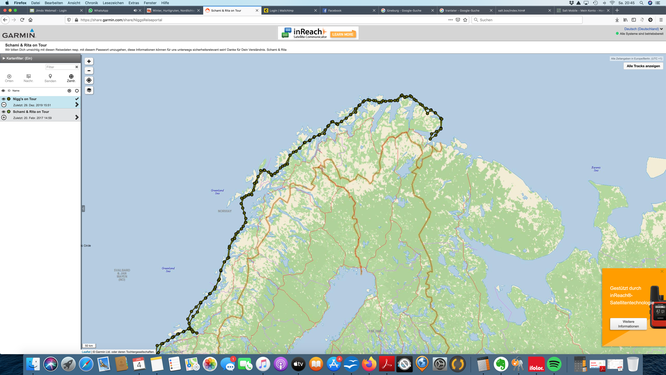Toggle the eye icon in the Name header row

coord(3,90)
